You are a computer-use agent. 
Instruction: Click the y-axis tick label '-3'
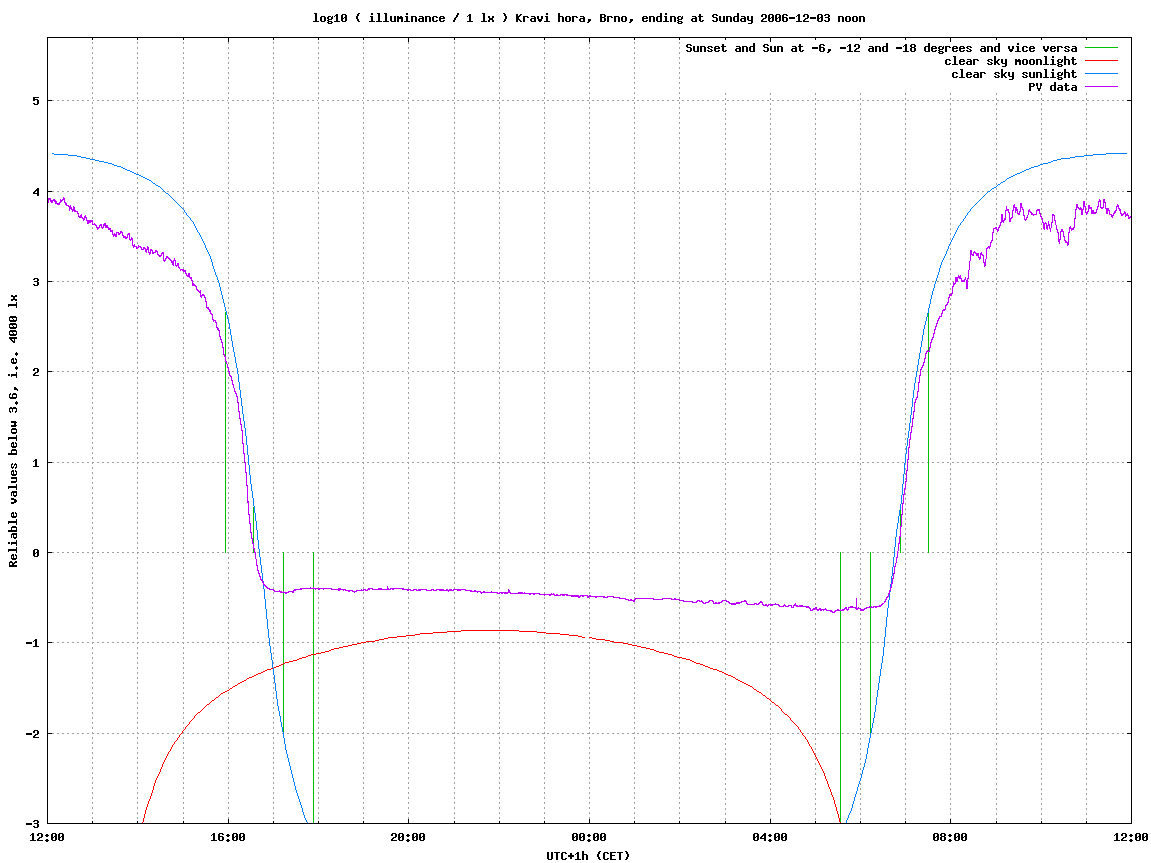(33, 823)
